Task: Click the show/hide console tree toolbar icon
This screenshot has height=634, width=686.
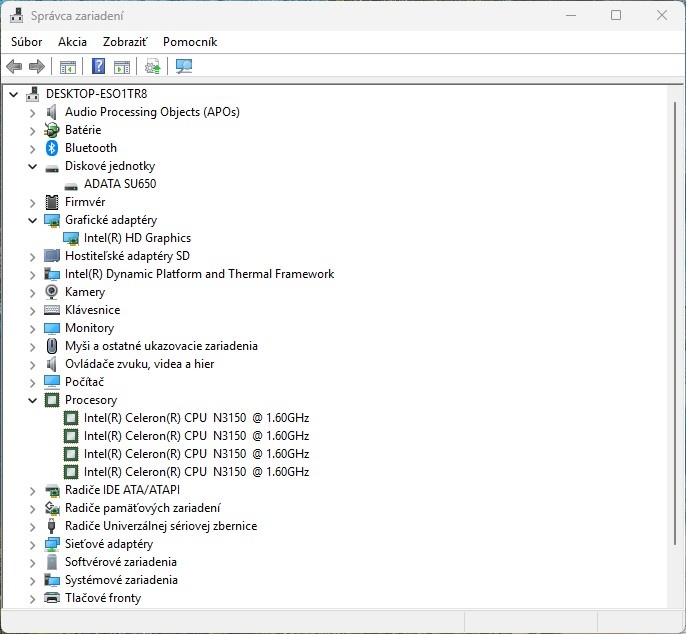Action: 68,67
